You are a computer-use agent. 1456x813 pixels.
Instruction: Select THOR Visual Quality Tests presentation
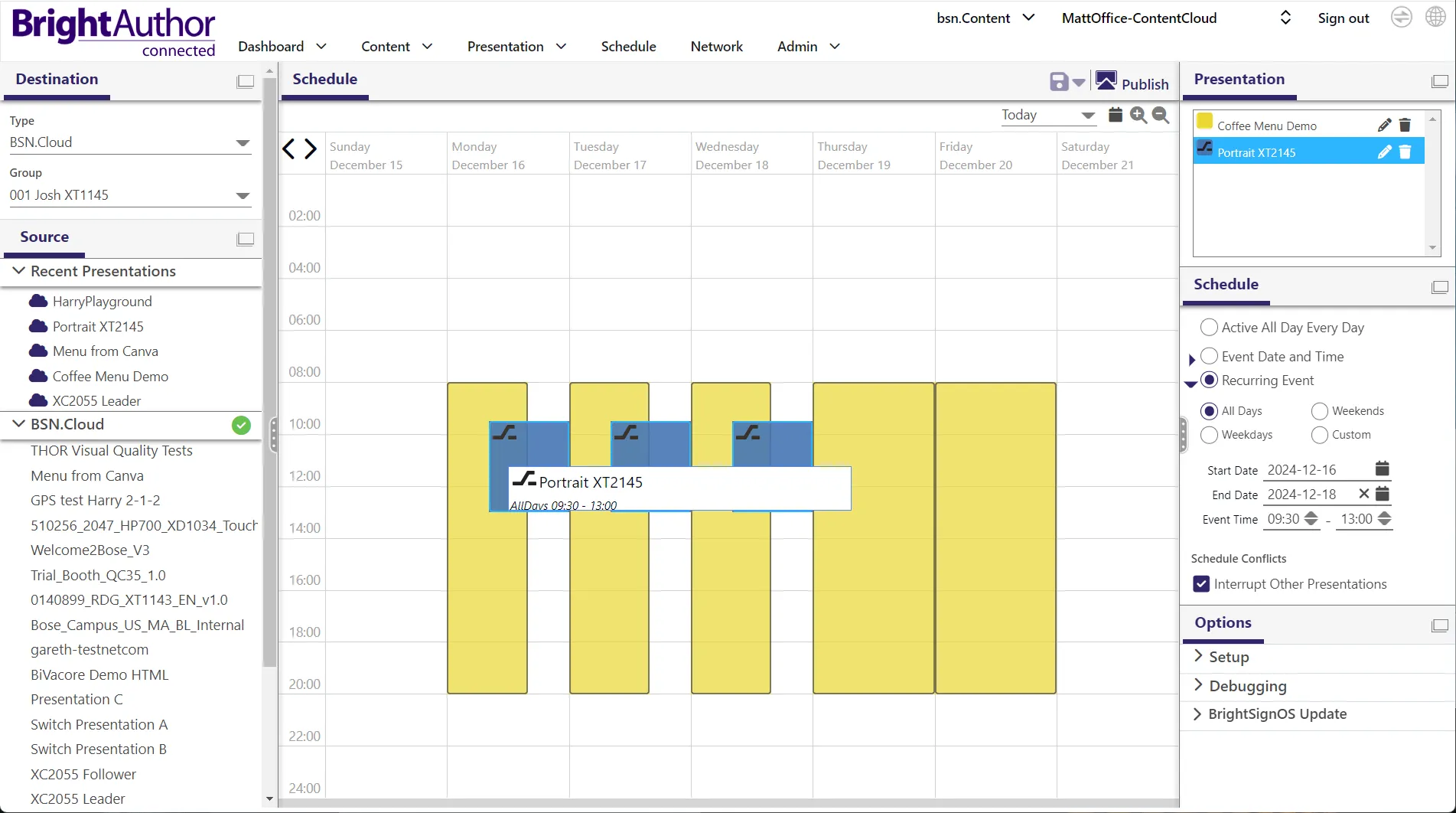pyautogui.click(x=112, y=451)
